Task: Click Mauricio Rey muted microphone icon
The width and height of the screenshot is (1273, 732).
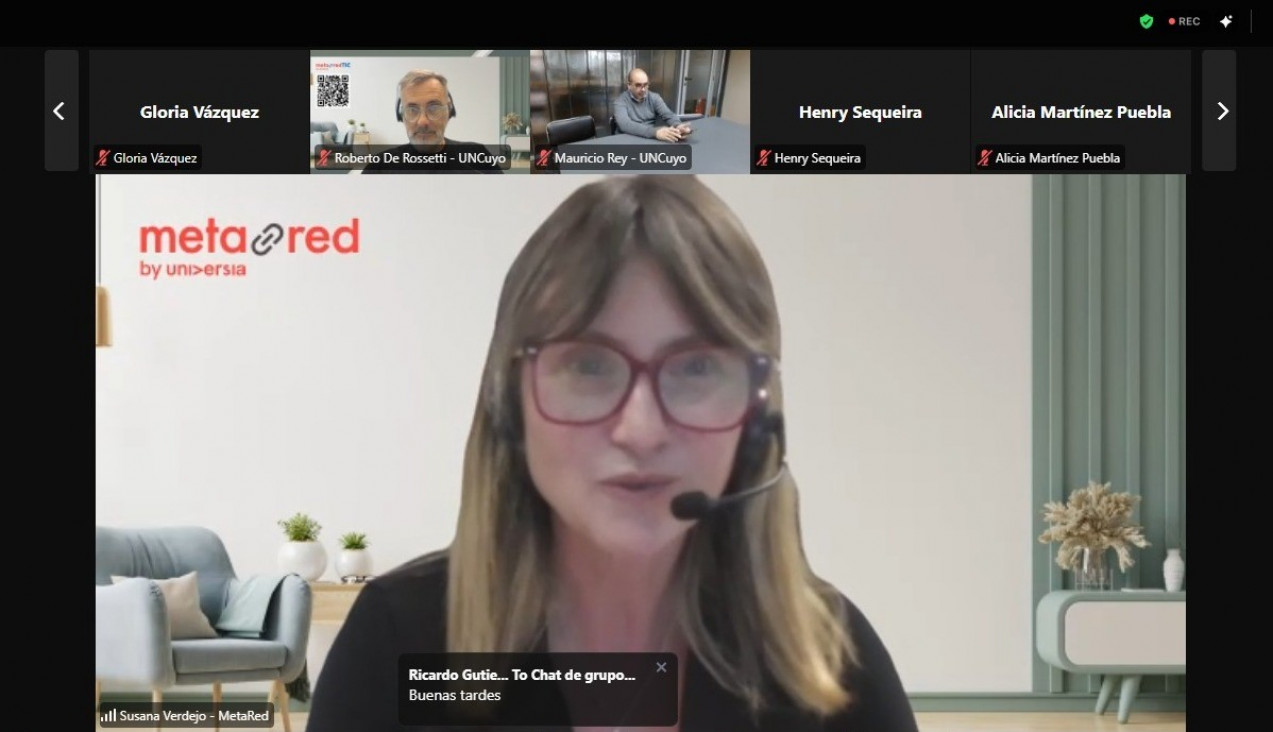Action: [x=543, y=158]
